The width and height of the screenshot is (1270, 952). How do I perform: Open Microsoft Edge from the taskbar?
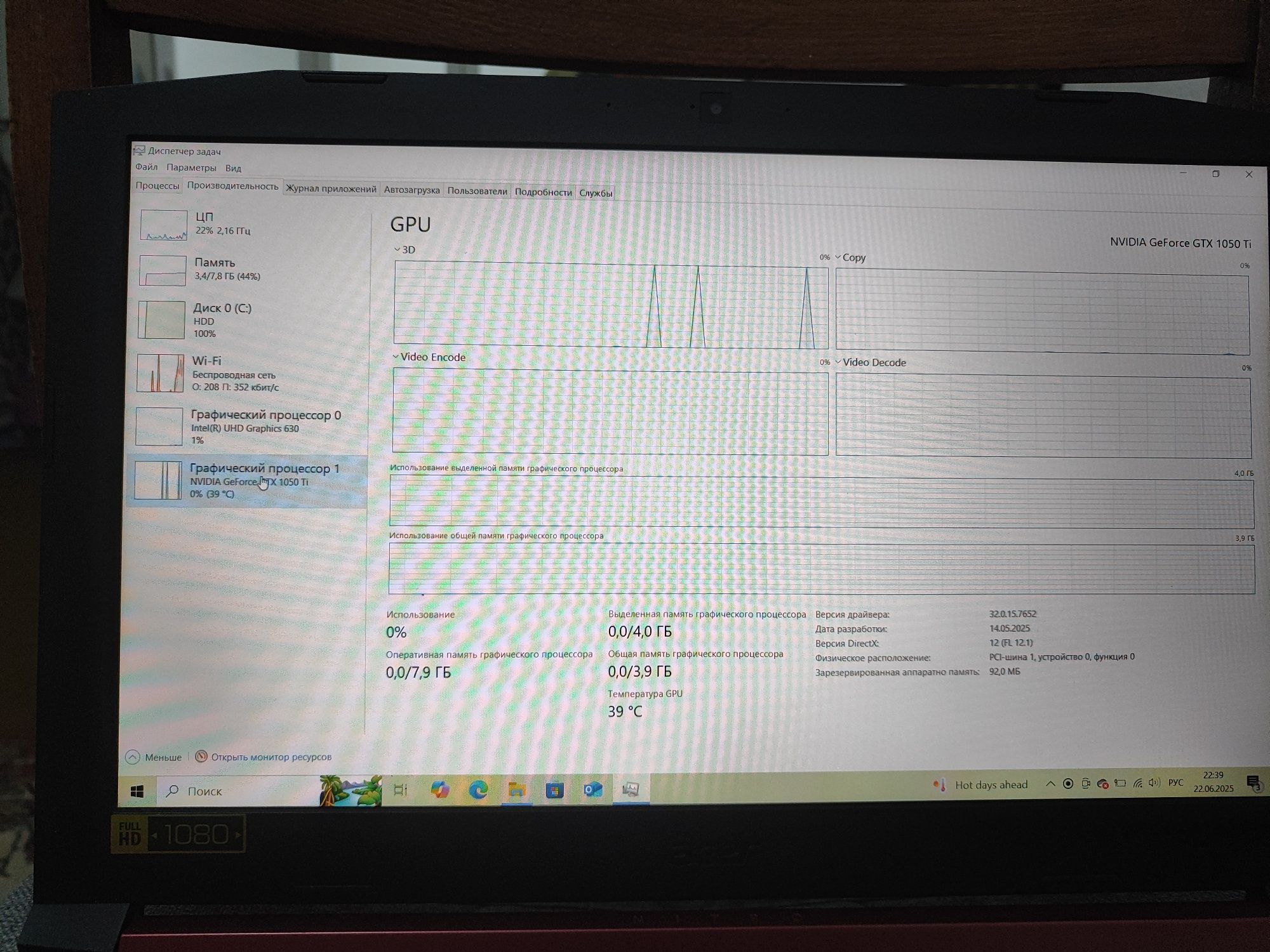[x=478, y=790]
